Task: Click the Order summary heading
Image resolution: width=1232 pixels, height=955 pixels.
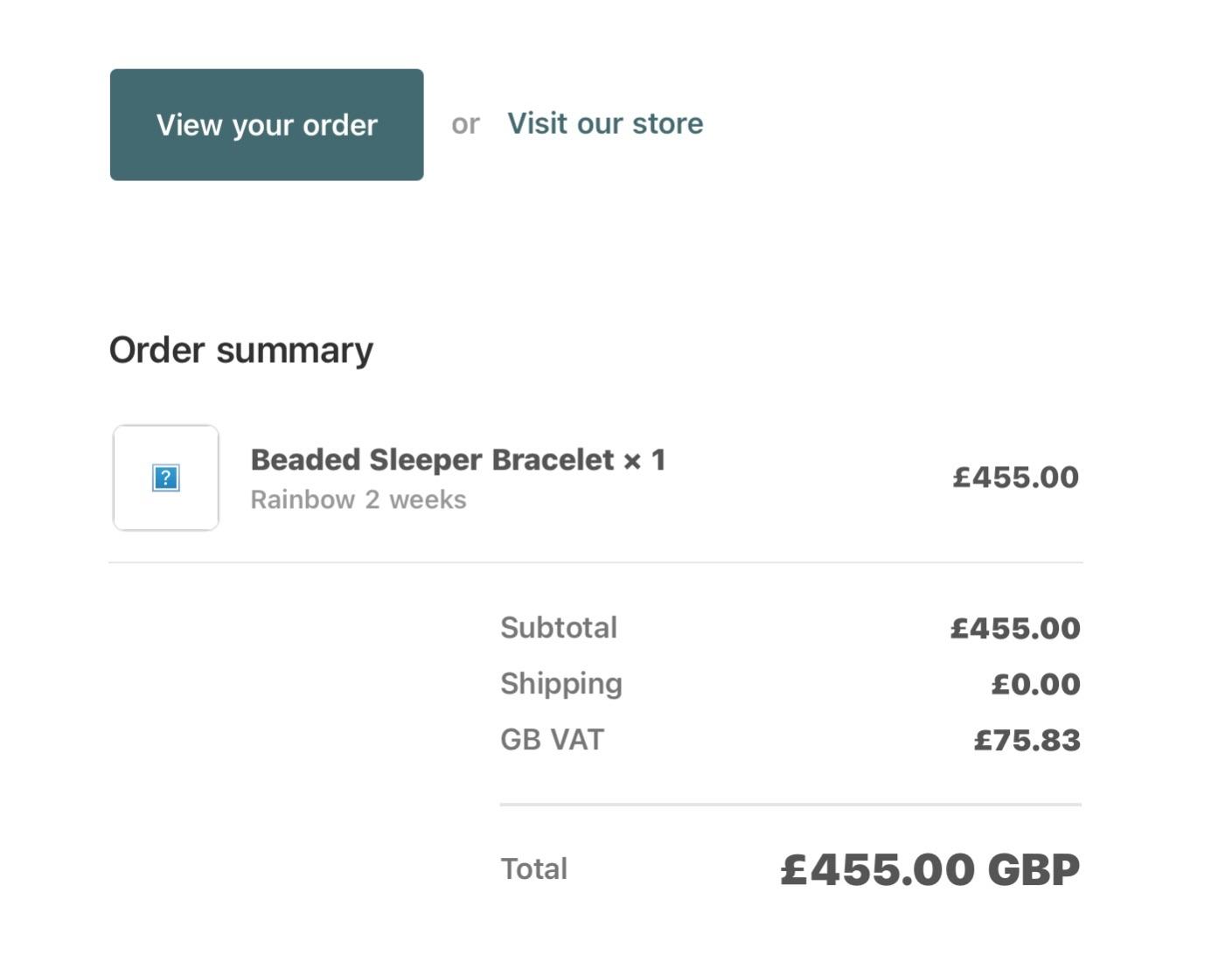Action: [241, 350]
